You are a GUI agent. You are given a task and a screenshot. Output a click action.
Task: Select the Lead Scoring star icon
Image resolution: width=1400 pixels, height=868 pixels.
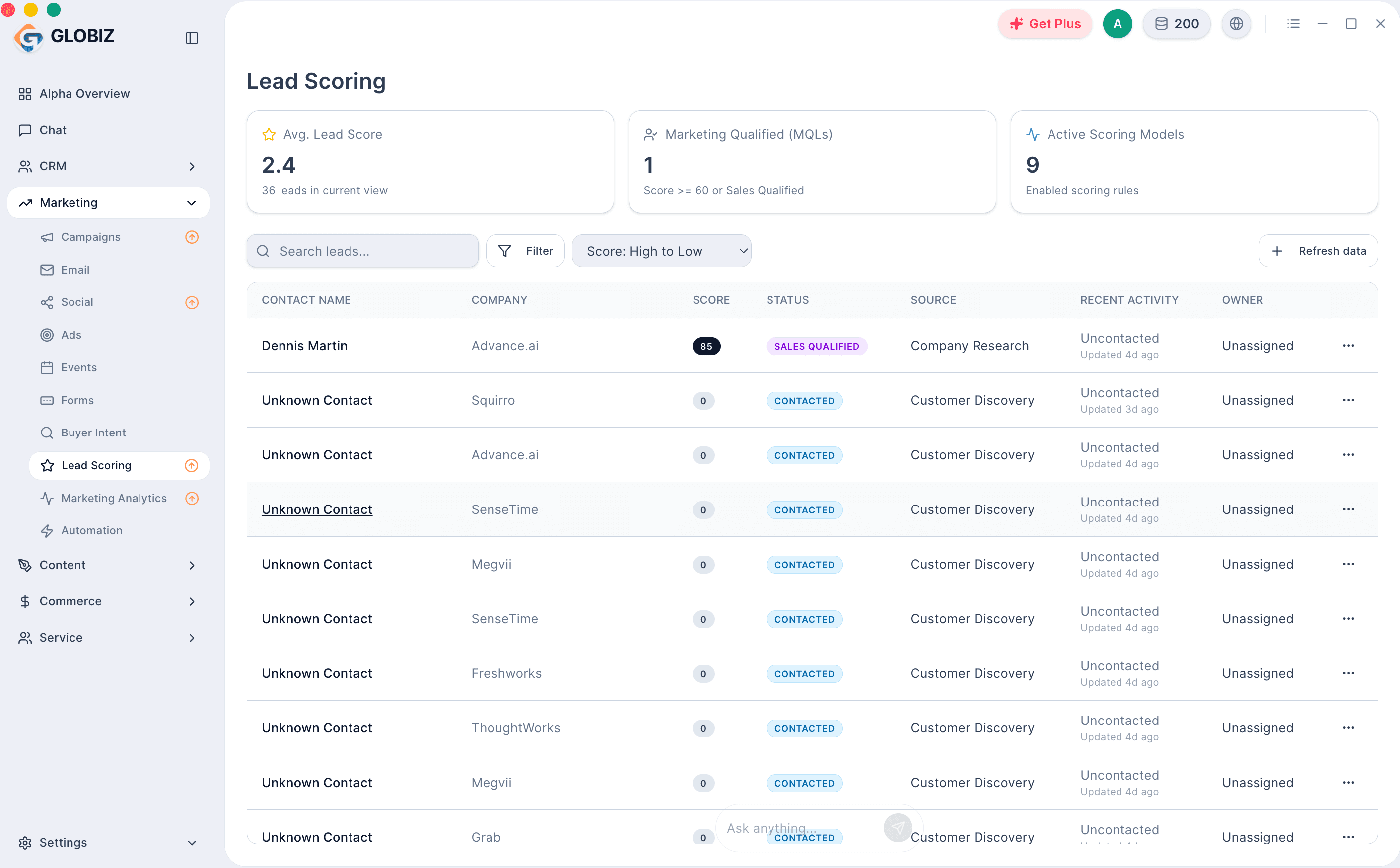point(48,466)
